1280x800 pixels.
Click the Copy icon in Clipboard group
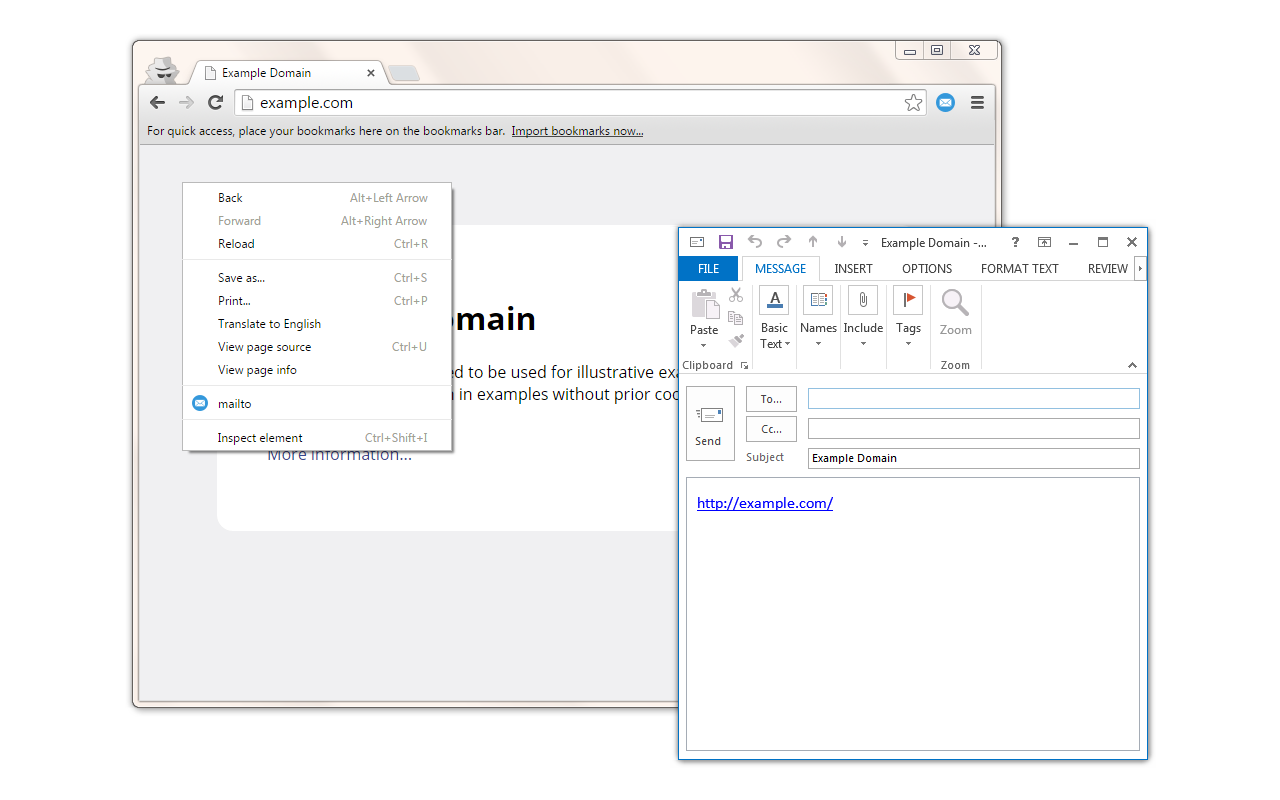click(x=736, y=318)
